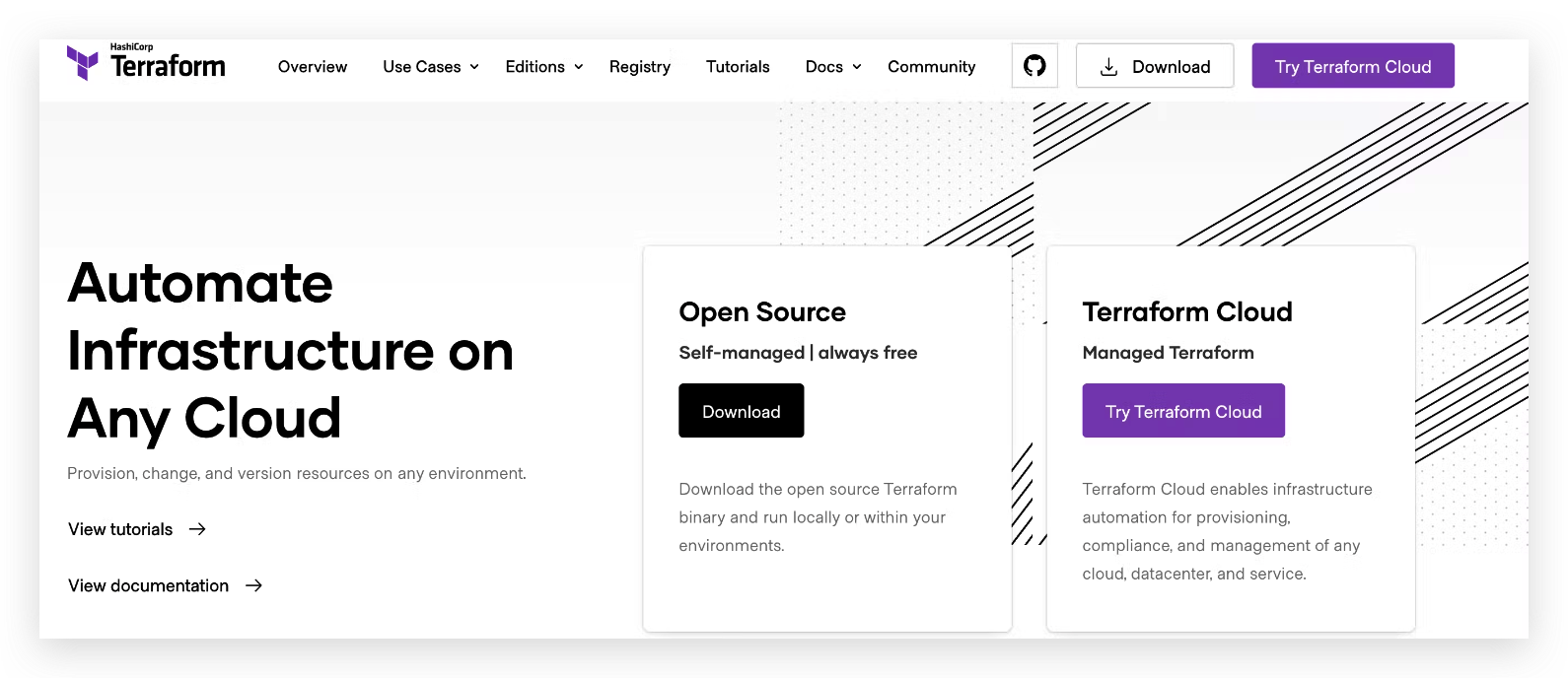Click the HashiCorp Terraform logo
Image resolution: width=1568 pixels, height=678 pixels.
click(x=146, y=64)
